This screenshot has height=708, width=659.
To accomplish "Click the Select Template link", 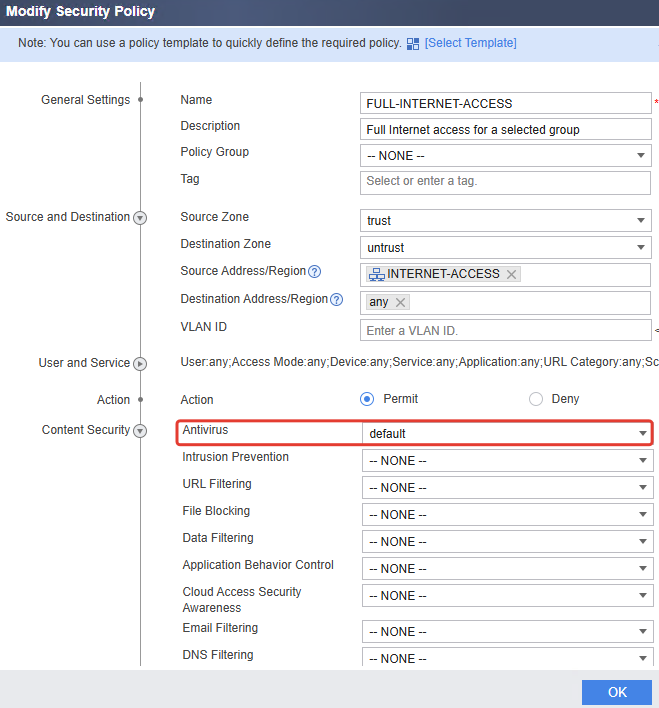I will pos(471,43).
